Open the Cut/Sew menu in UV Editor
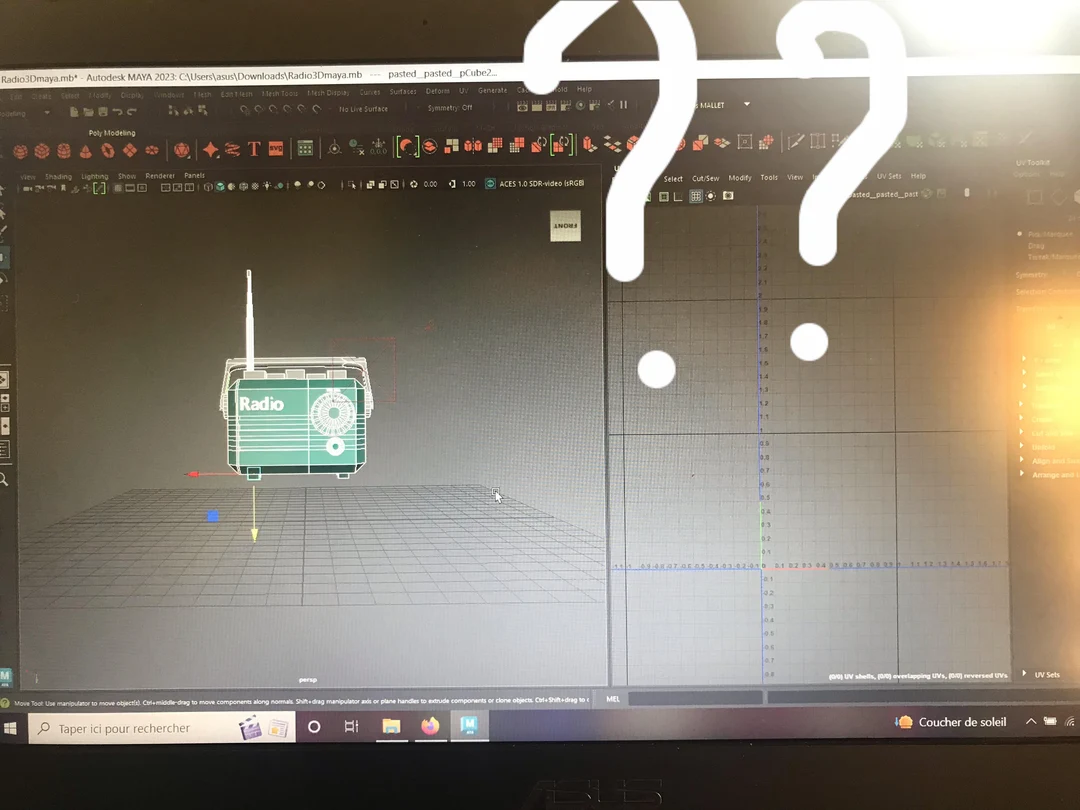Viewport: 1080px width, 810px height. pos(704,177)
